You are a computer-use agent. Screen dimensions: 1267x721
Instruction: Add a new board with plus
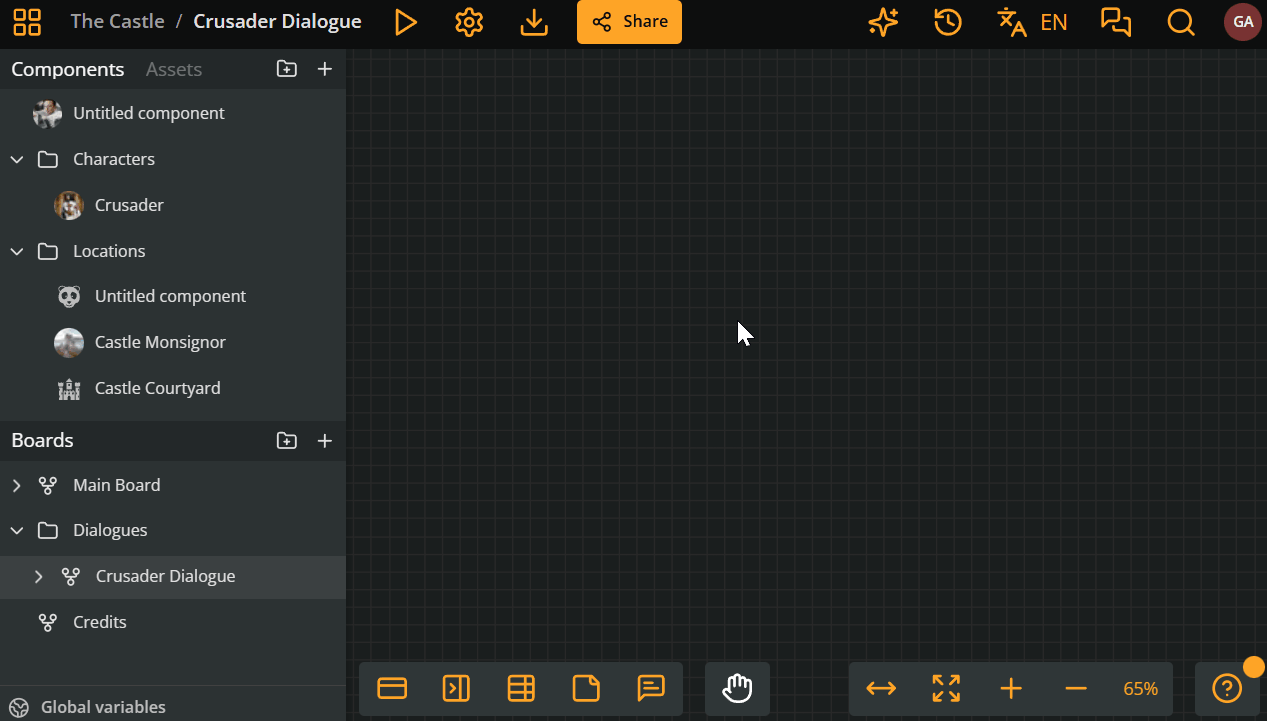click(325, 441)
